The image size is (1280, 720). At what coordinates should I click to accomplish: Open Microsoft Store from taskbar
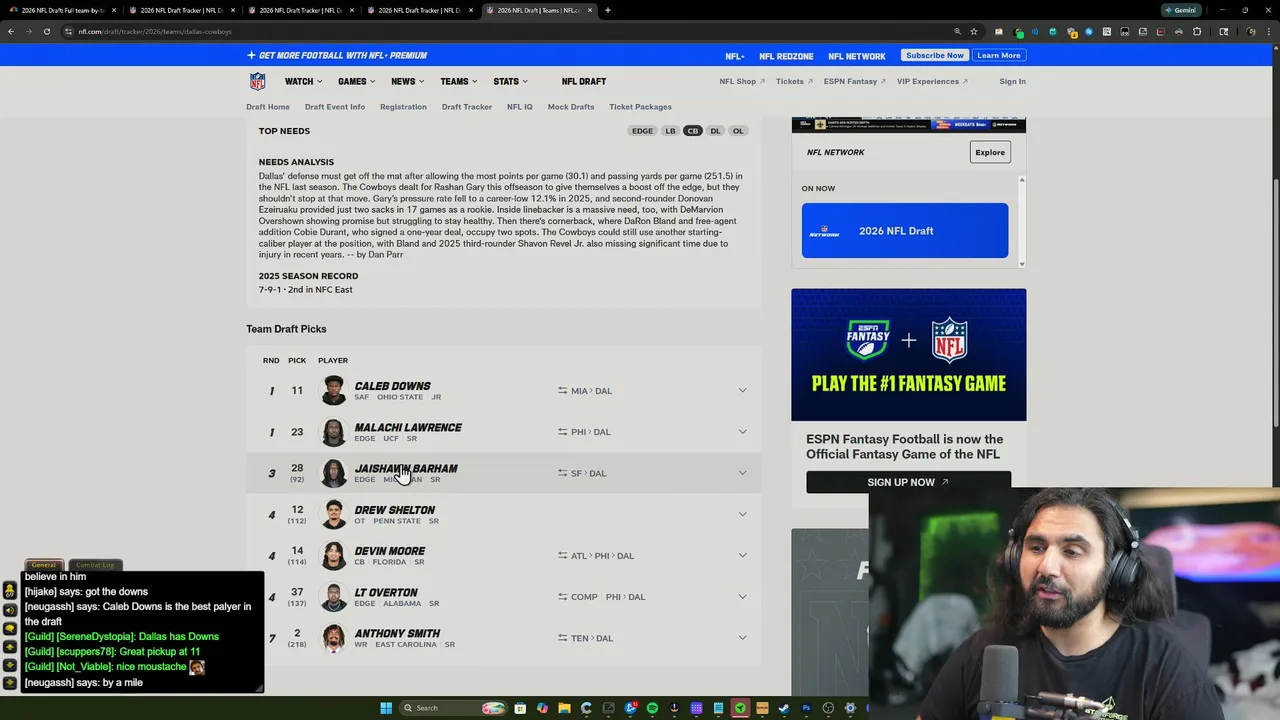coord(520,708)
